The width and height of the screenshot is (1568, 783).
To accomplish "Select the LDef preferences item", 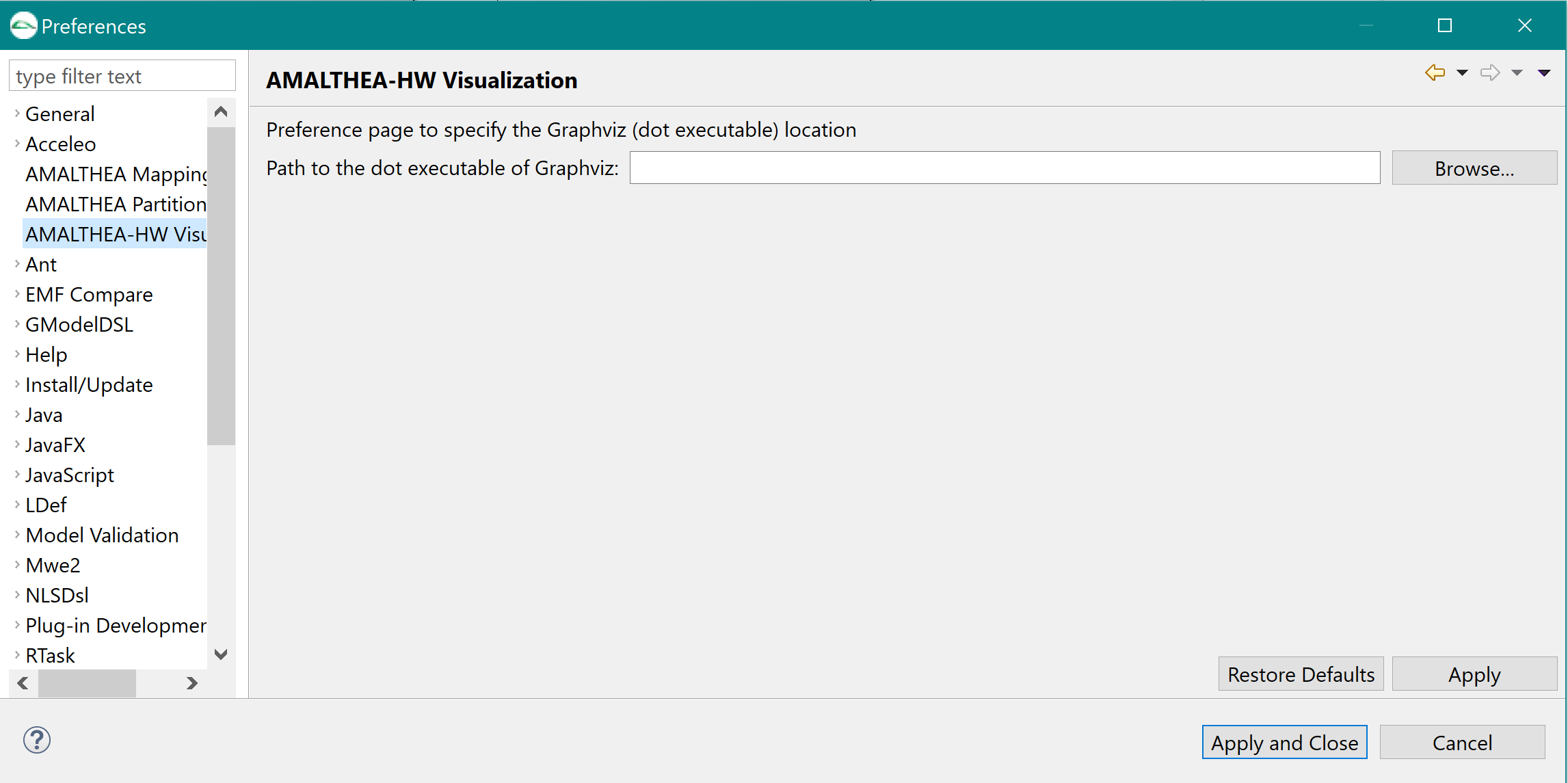I will coord(46,505).
